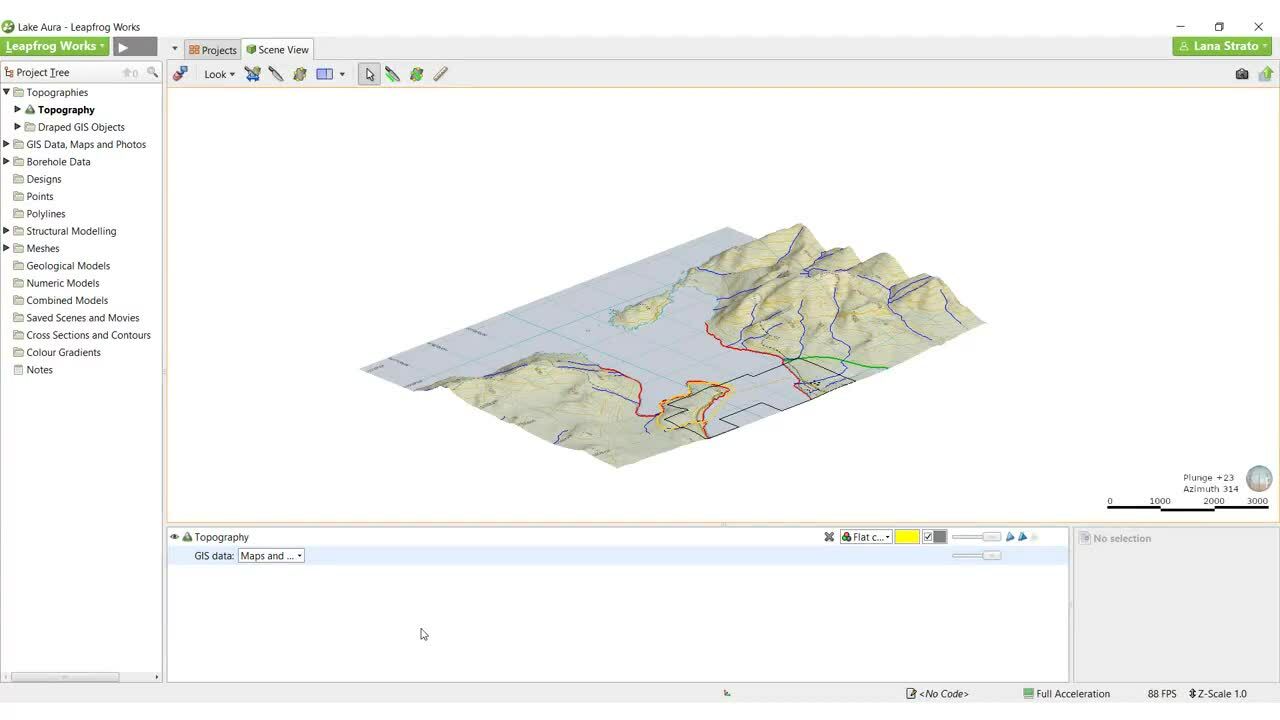Click the green upload arrow icon
The width and height of the screenshot is (1280, 720).
1266,74
